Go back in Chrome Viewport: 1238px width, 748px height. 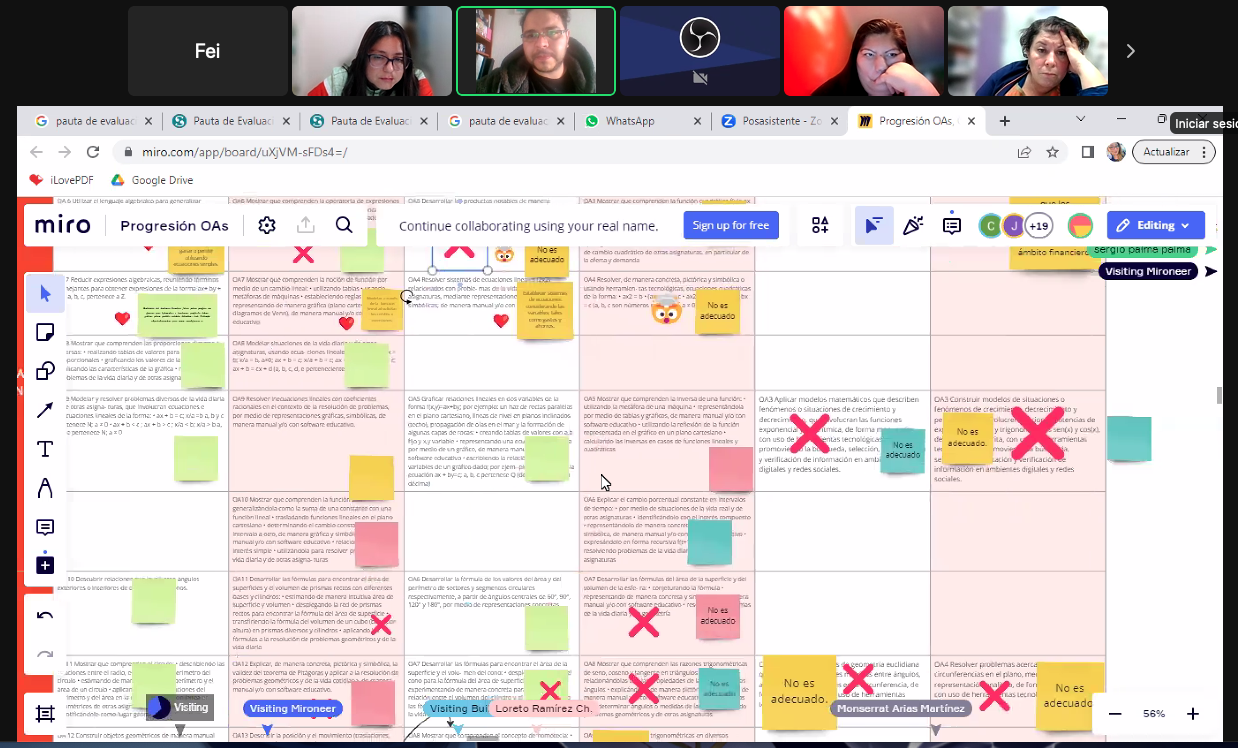[37, 152]
